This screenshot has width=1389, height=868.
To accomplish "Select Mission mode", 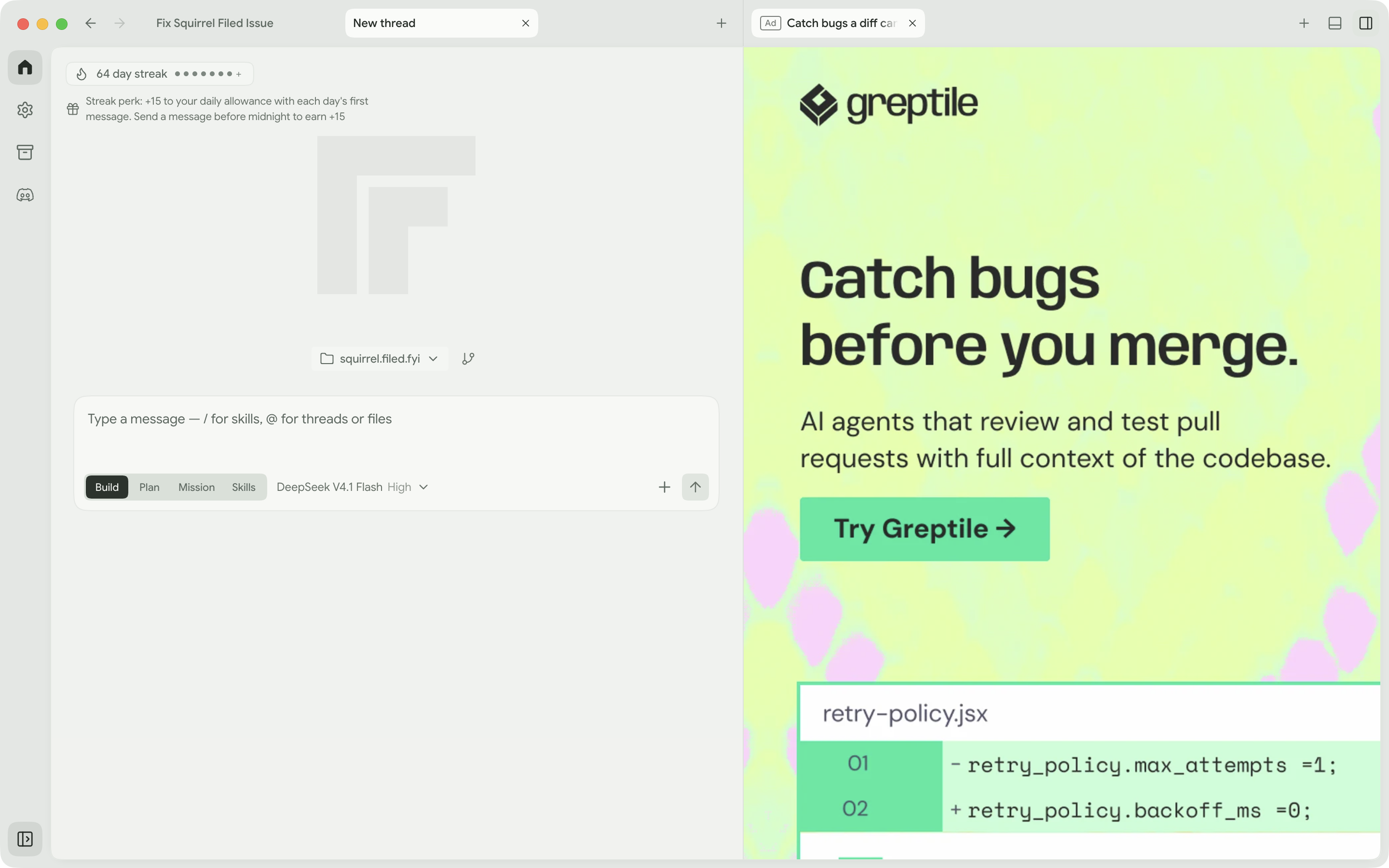I will [196, 487].
